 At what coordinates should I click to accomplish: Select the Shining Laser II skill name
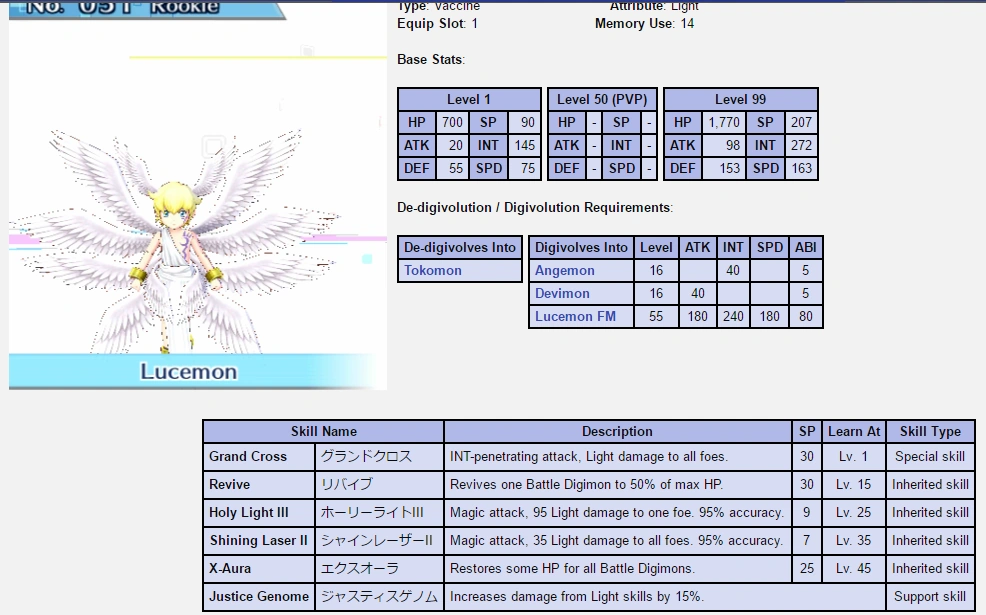258,540
